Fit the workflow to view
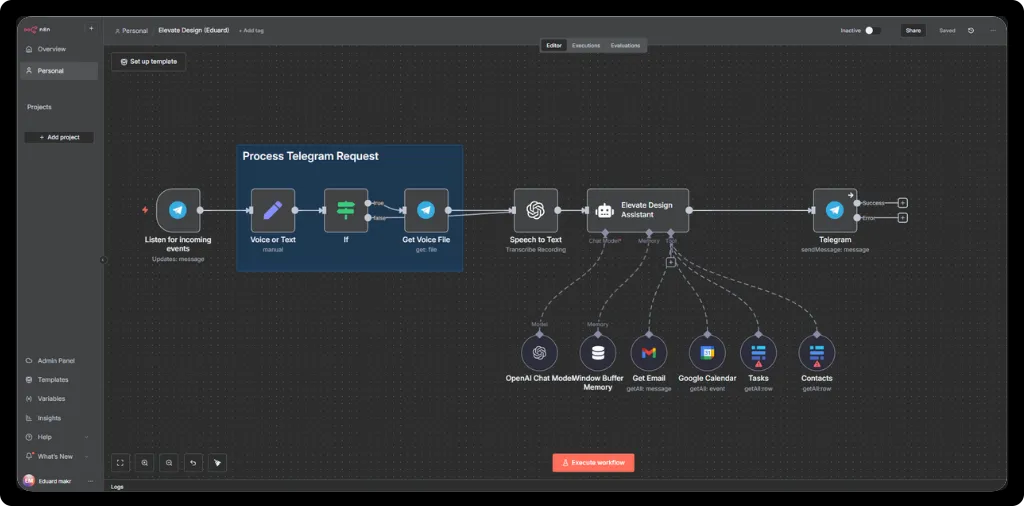This screenshot has height=506, width=1024. (120, 462)
